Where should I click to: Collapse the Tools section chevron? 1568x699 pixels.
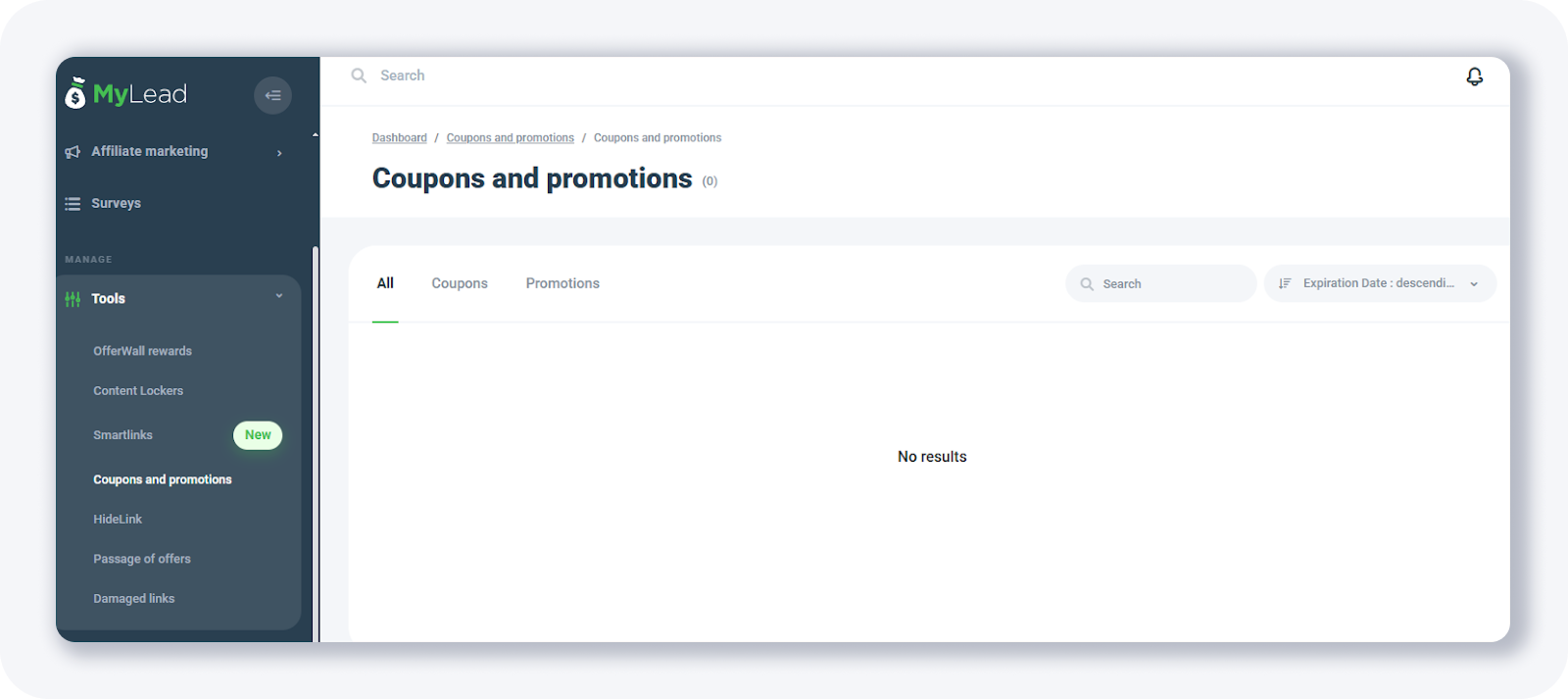[279, 296]
